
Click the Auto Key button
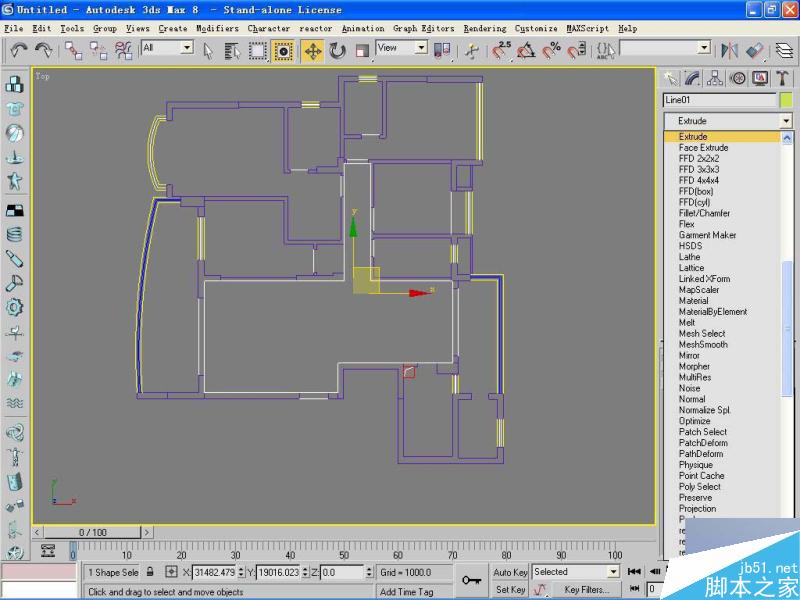(x=510, y=571)
